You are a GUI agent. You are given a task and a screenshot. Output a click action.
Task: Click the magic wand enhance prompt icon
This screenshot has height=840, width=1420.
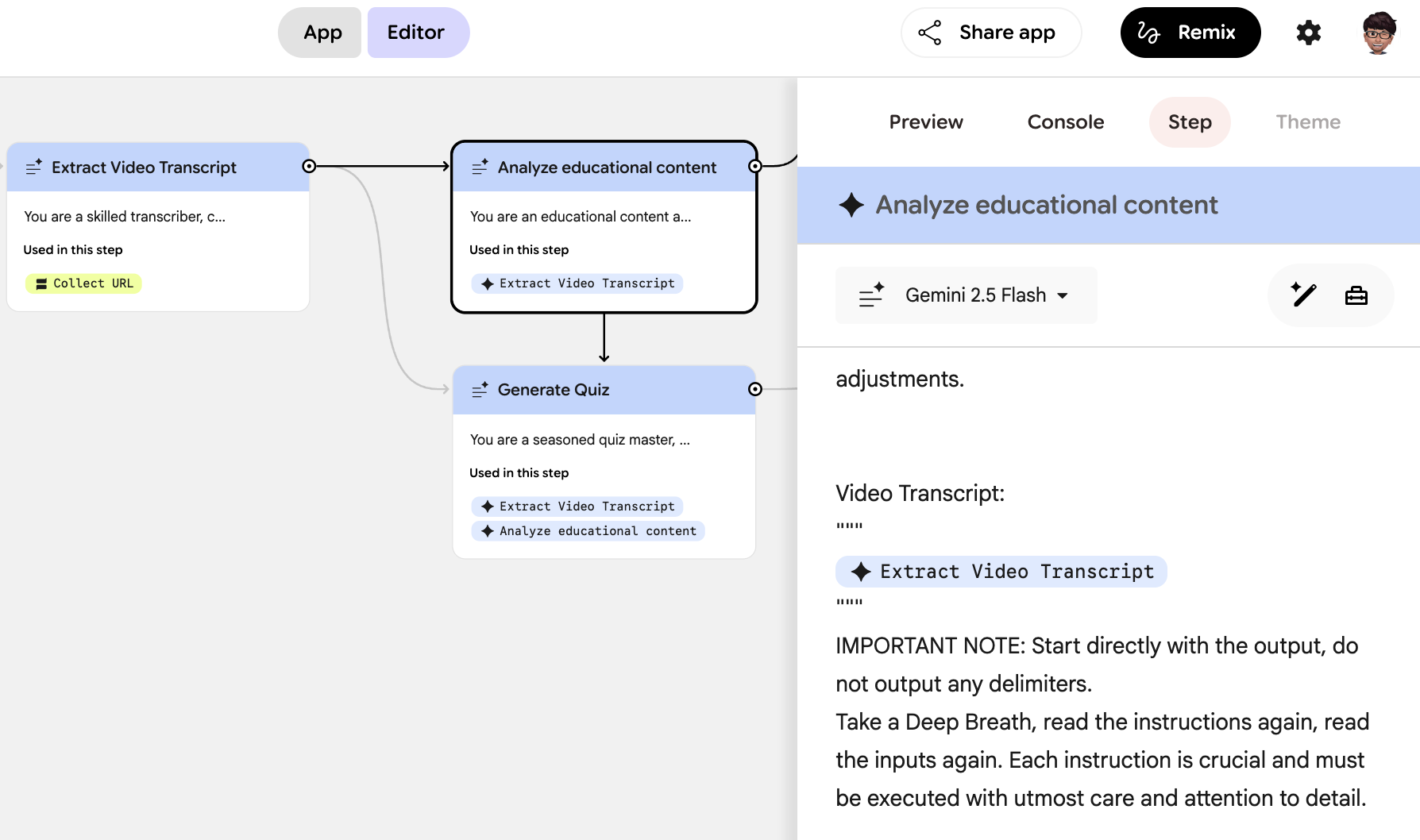pyautogui.click(x=1303, y=295)
